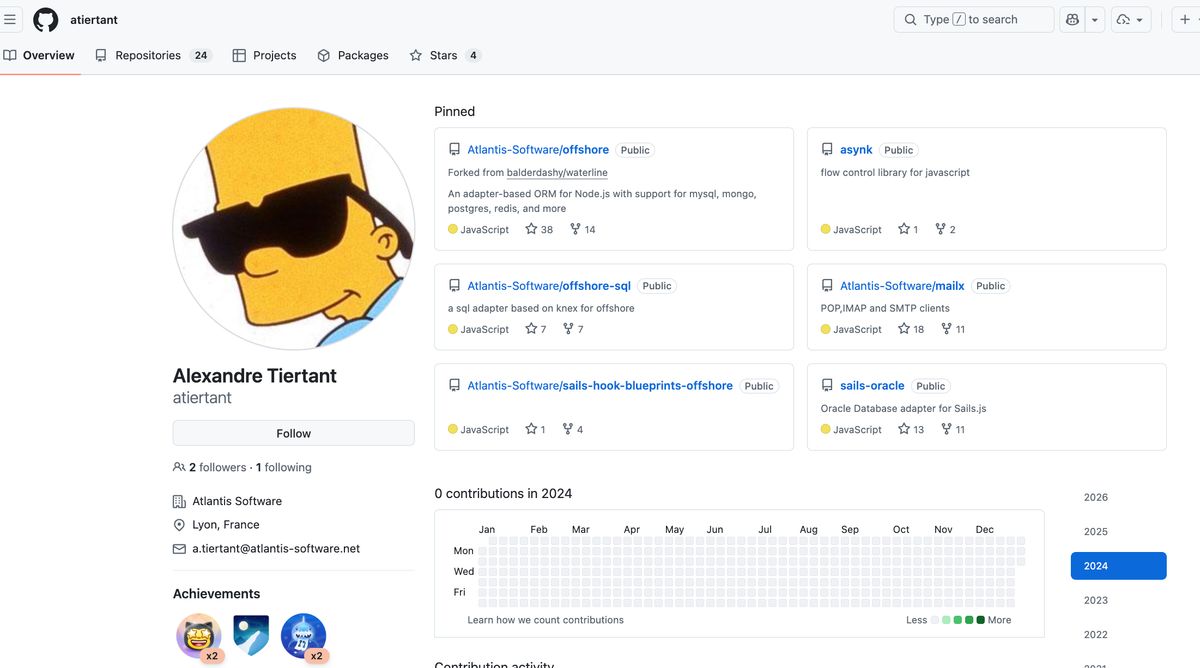Open Atlantis-Software/offshore repository
The image size is (1200, 668).
(538, 150)
